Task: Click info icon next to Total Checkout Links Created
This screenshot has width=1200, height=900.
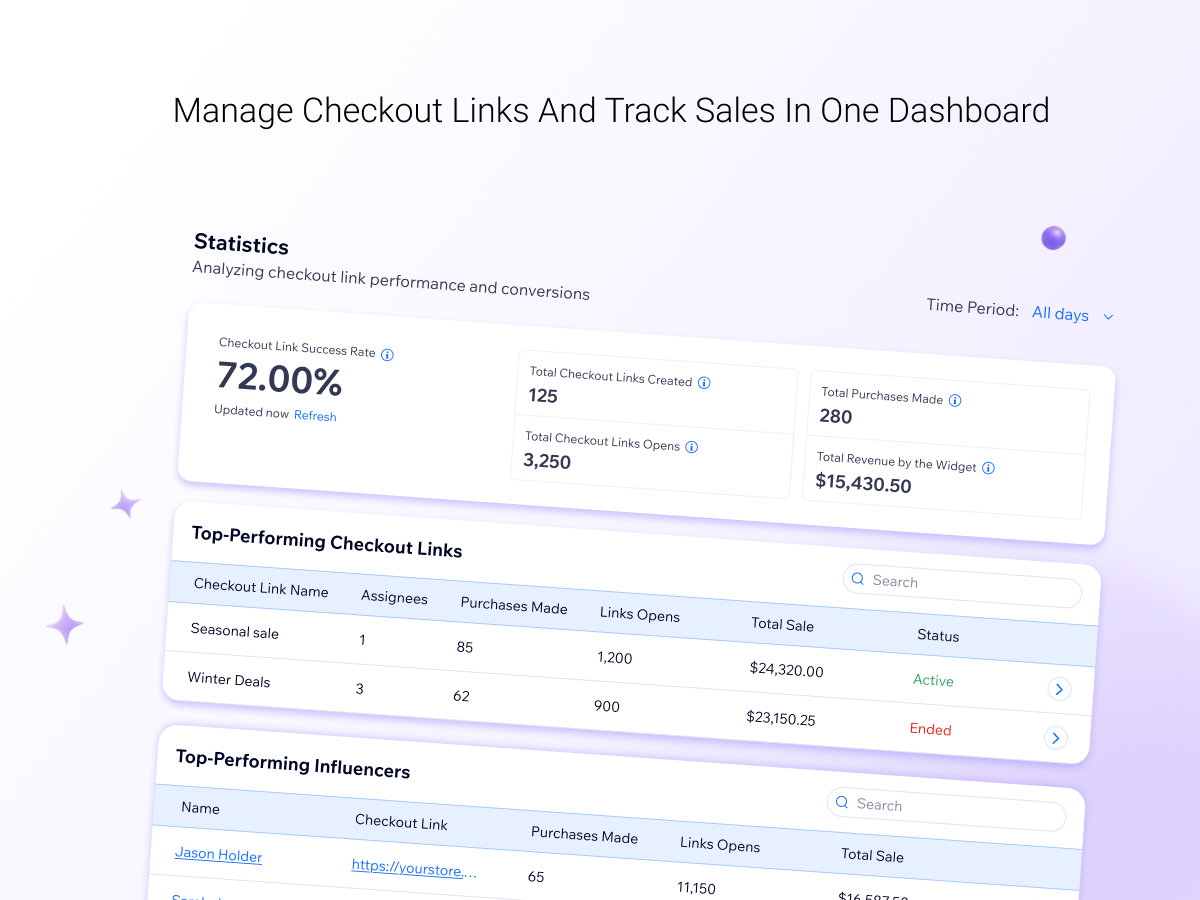Action: tap(704, 383)
